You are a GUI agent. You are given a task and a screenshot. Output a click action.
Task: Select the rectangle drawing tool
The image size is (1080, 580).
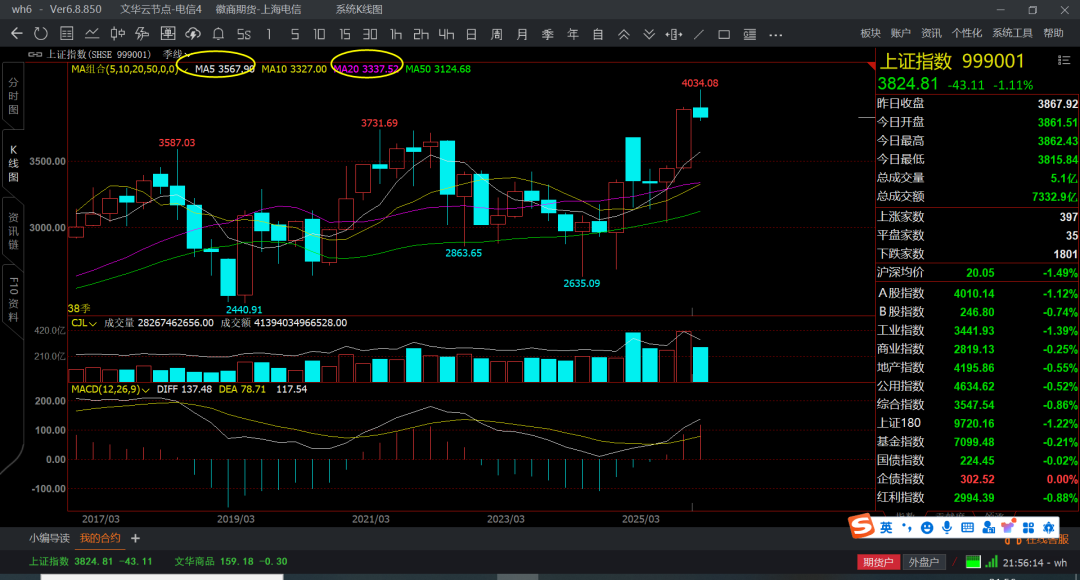(723, 34)
